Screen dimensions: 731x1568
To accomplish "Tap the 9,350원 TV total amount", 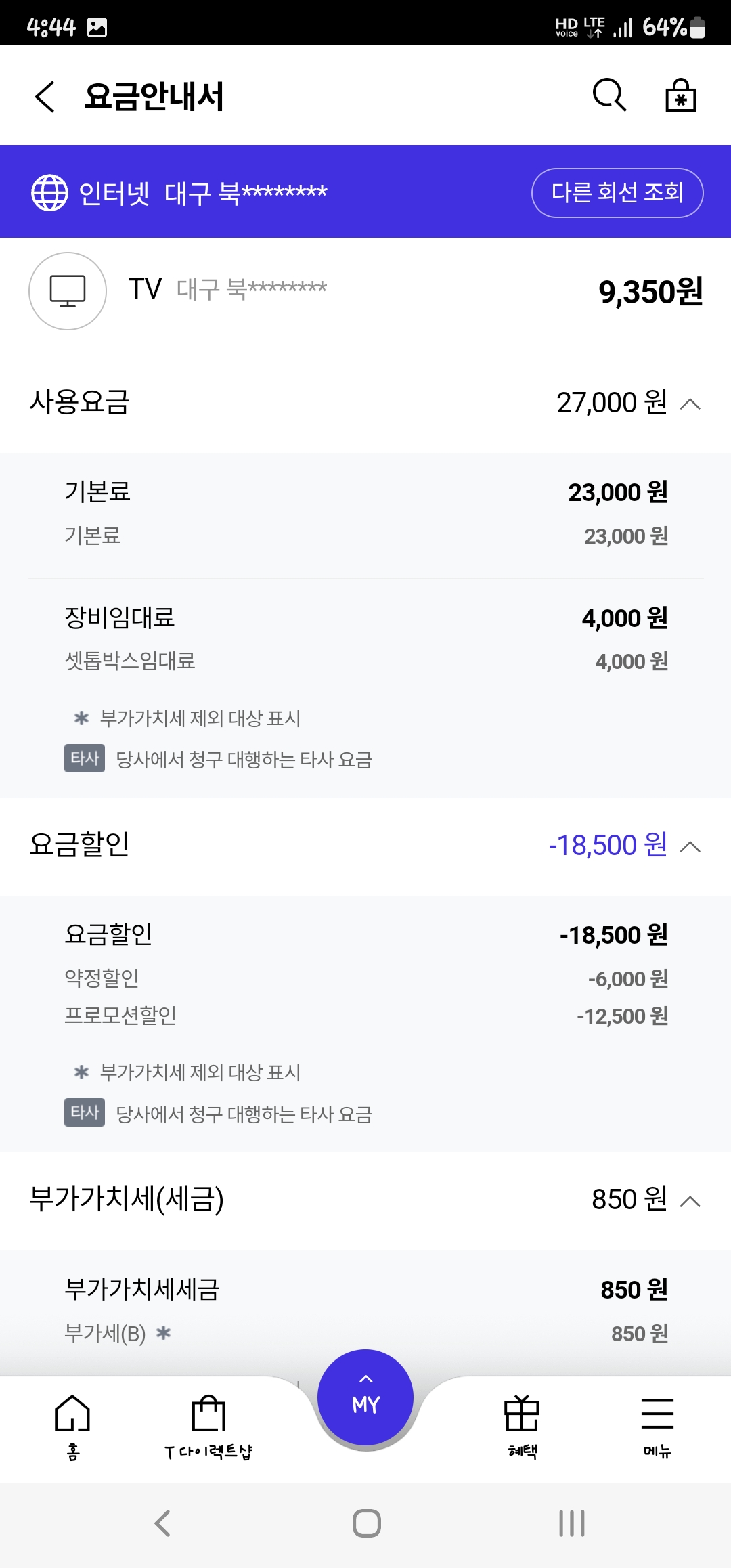I will click(650, 292).
